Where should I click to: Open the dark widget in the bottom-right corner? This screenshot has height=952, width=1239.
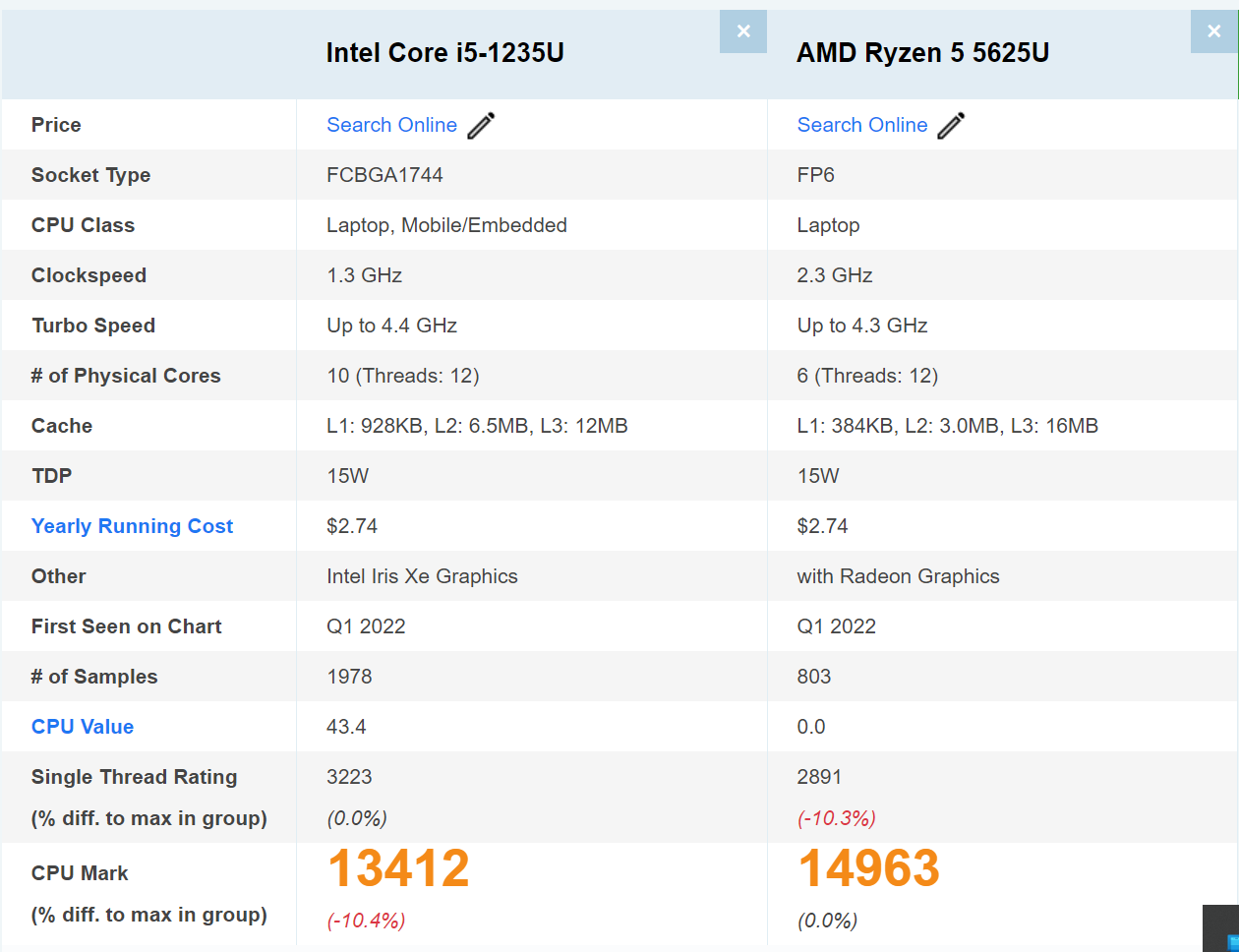coord(1221,929)
